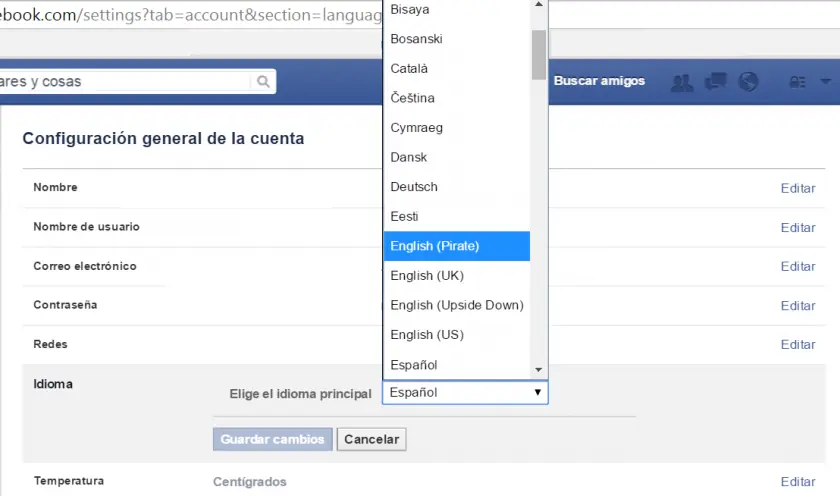Screen dimensions: 840x496
Task: Select Bosanski from language list
Action: point(456,39)
